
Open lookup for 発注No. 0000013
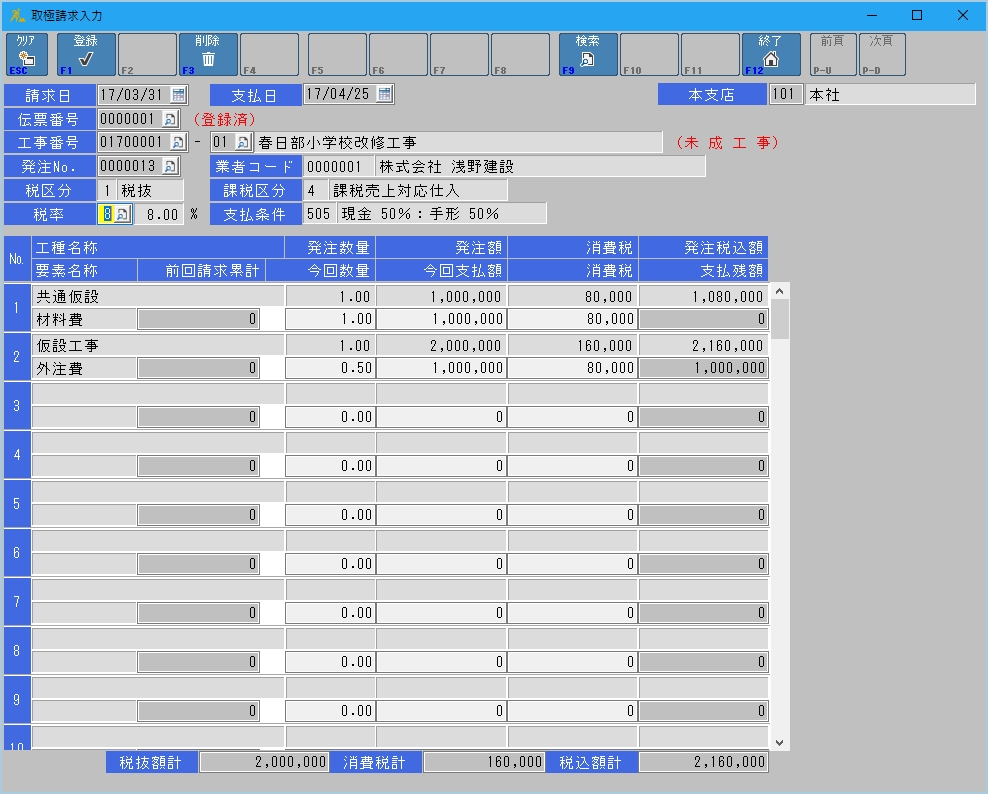click(x=169, y=166)
